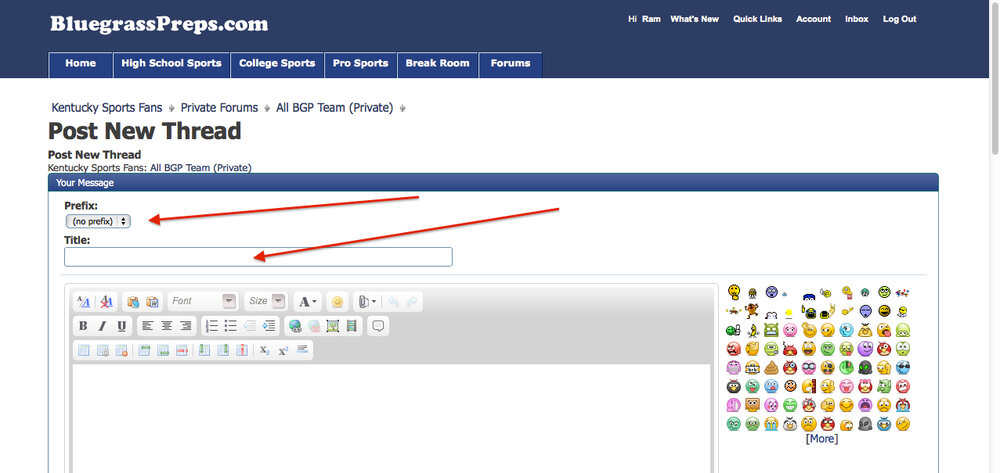
Task: Switch to the Pro Sports tab
Action: click(x=360, y=64)
